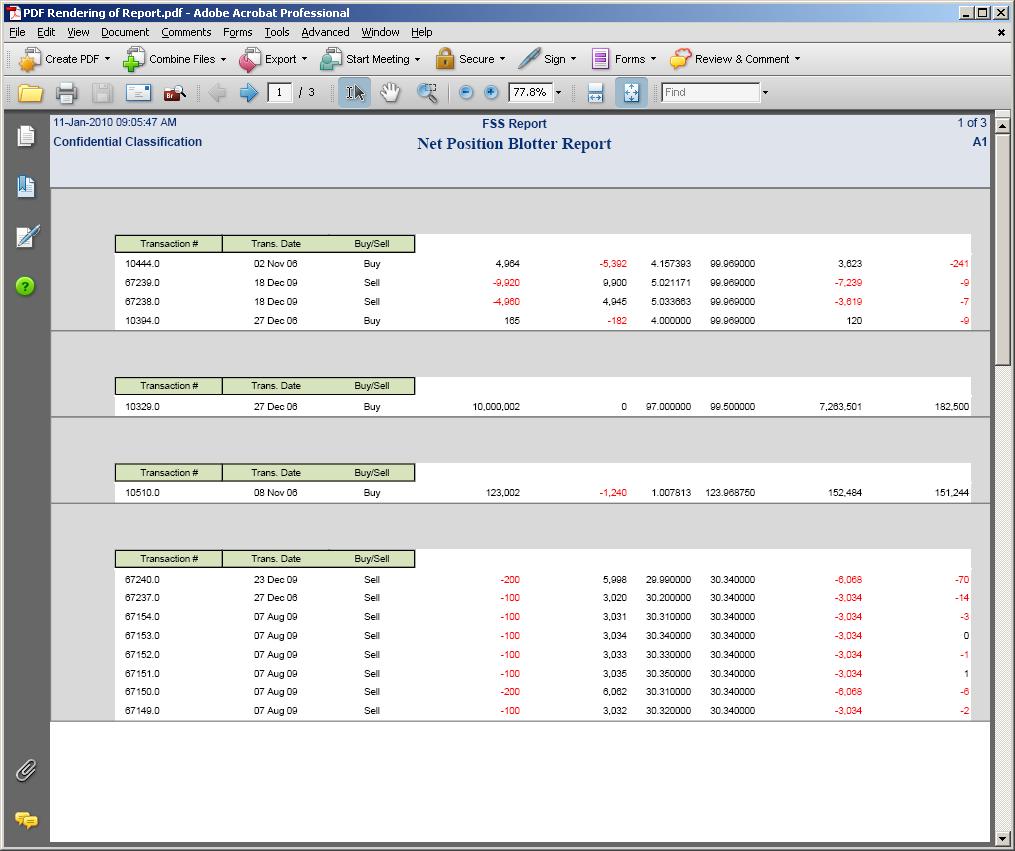Open the Comments menu
Screen dimensions: 1015x851
(186, 32)
